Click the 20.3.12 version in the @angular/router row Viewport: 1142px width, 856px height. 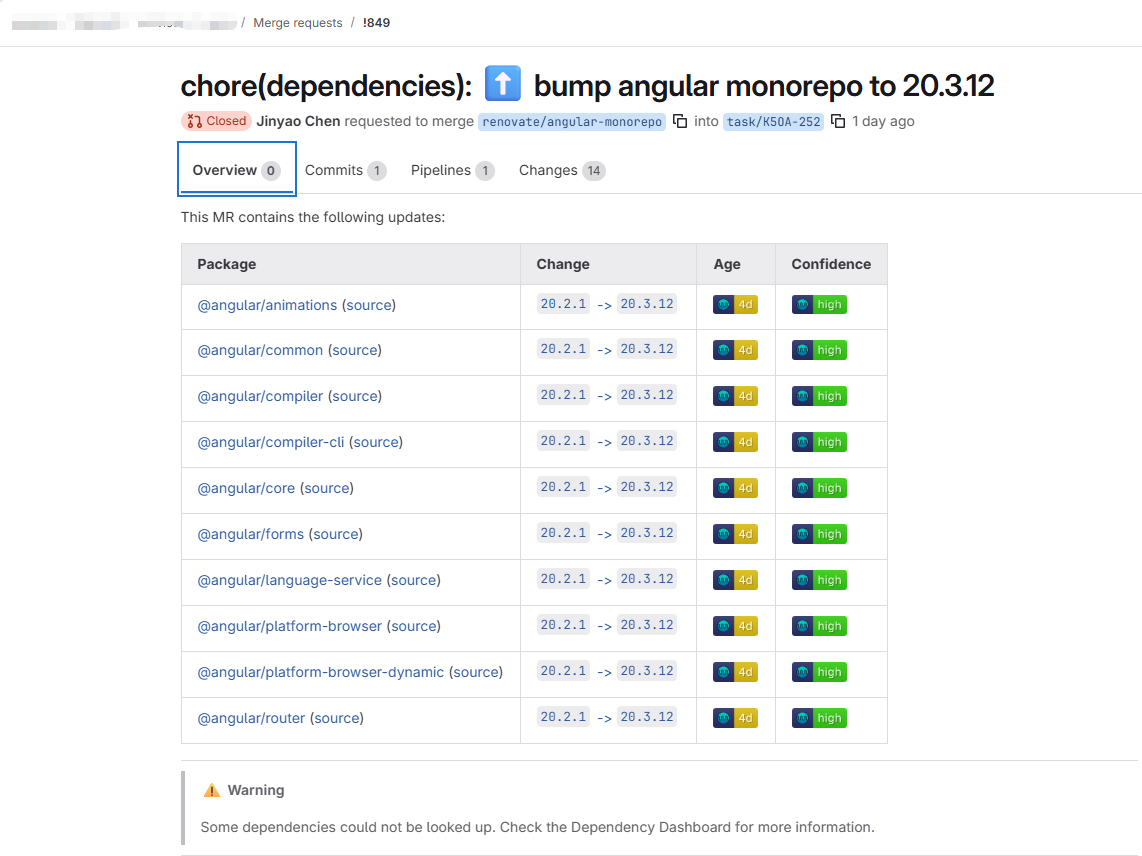click(x=647, y=717)
